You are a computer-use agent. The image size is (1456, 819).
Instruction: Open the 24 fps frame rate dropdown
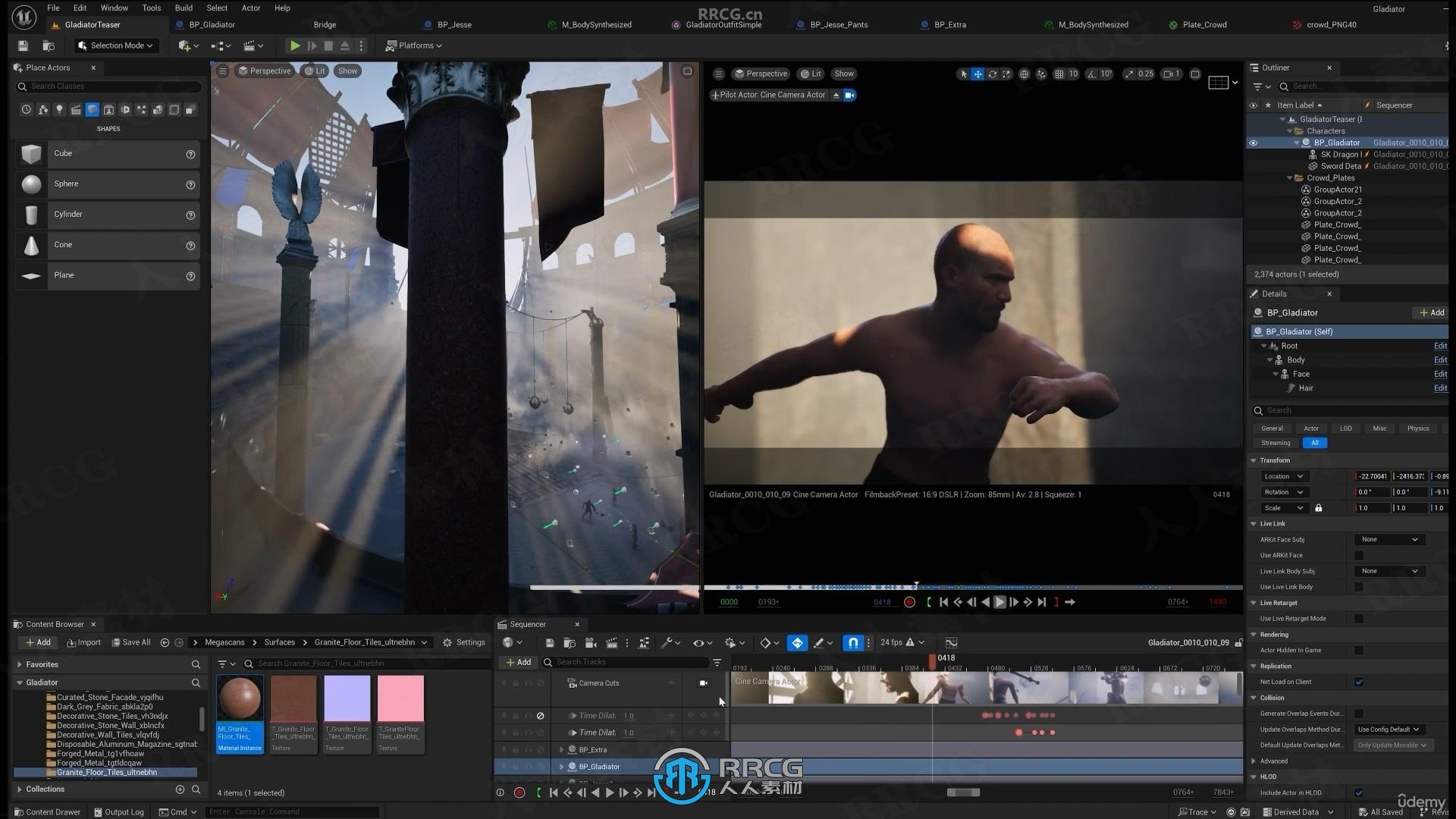coord(902,642)
